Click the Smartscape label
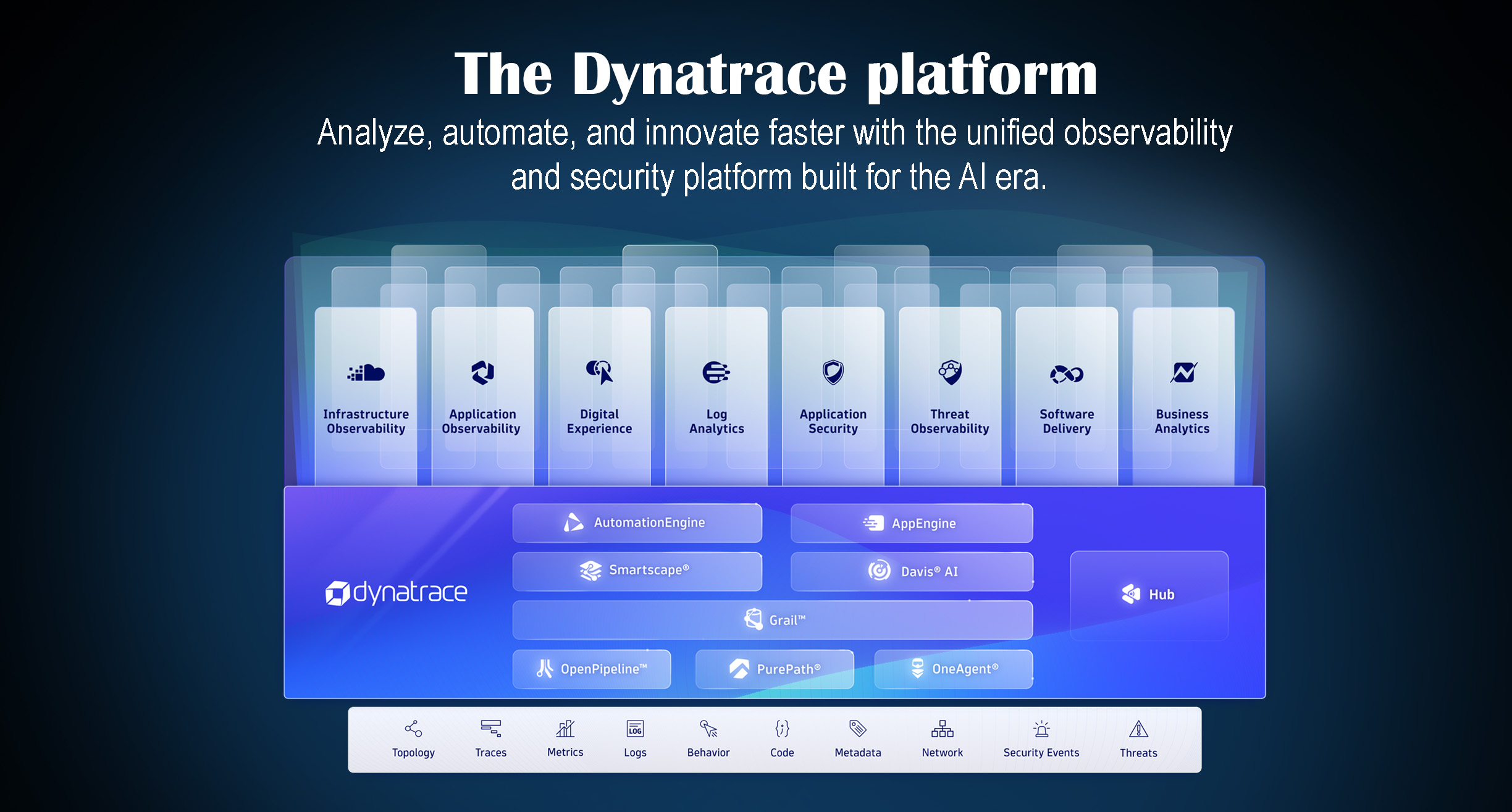1512x812 pixels. pos(649,569)
